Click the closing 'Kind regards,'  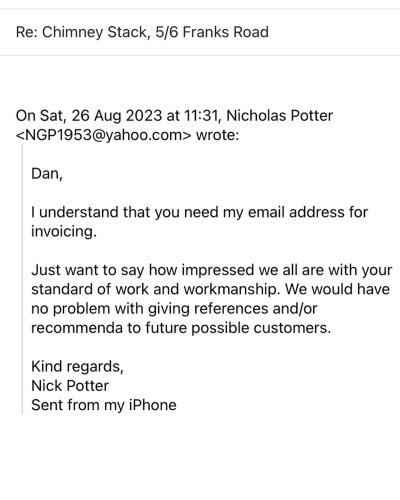(x=77, y=367)
